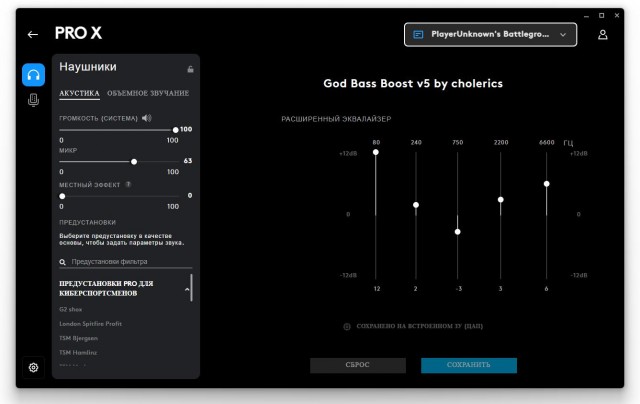This screenshot has width=640, height=404.
Task: Click the МИКР volume slider handle
Action: 134,162
